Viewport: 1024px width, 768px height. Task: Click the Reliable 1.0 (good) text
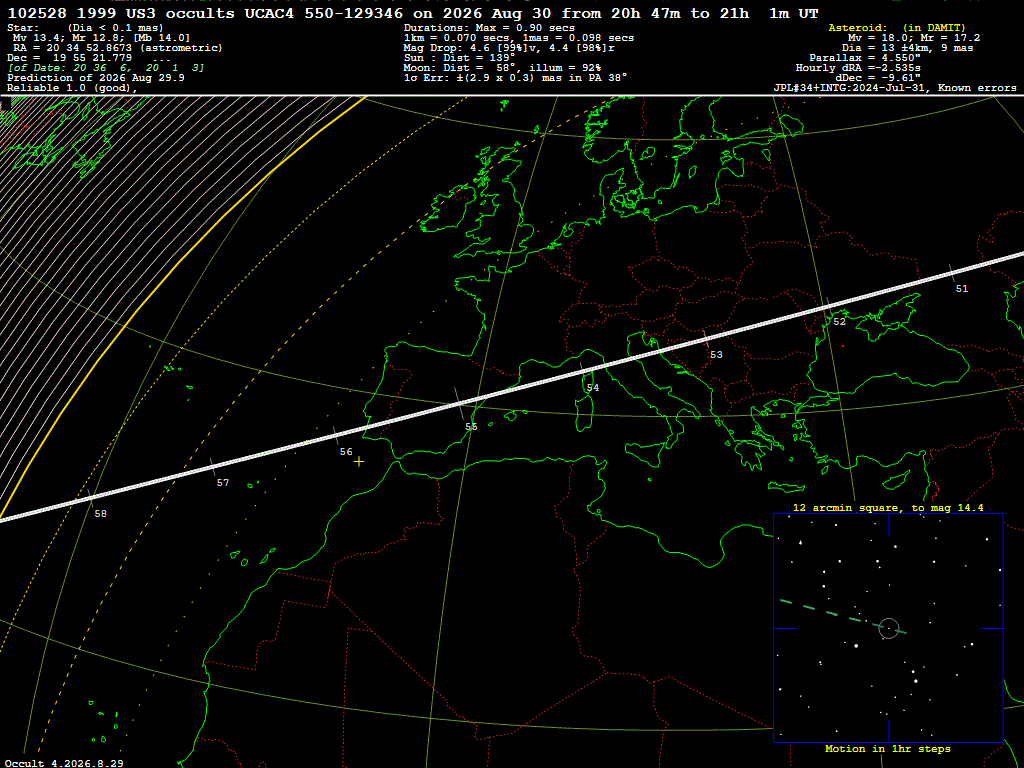pyautogui.click(x=72, y=88)
